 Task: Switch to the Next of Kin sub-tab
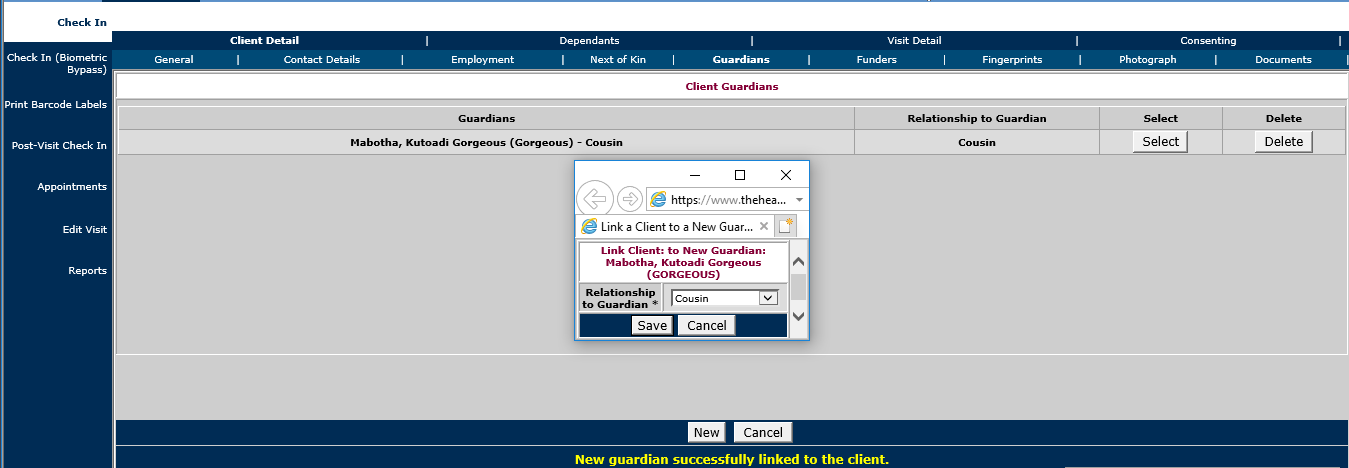click(618, 60)
